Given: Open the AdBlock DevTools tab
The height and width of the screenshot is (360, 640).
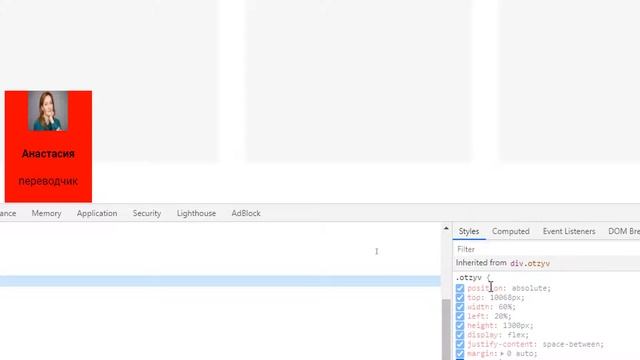Looking at the screenshot, I should click(x=246, y=213).
